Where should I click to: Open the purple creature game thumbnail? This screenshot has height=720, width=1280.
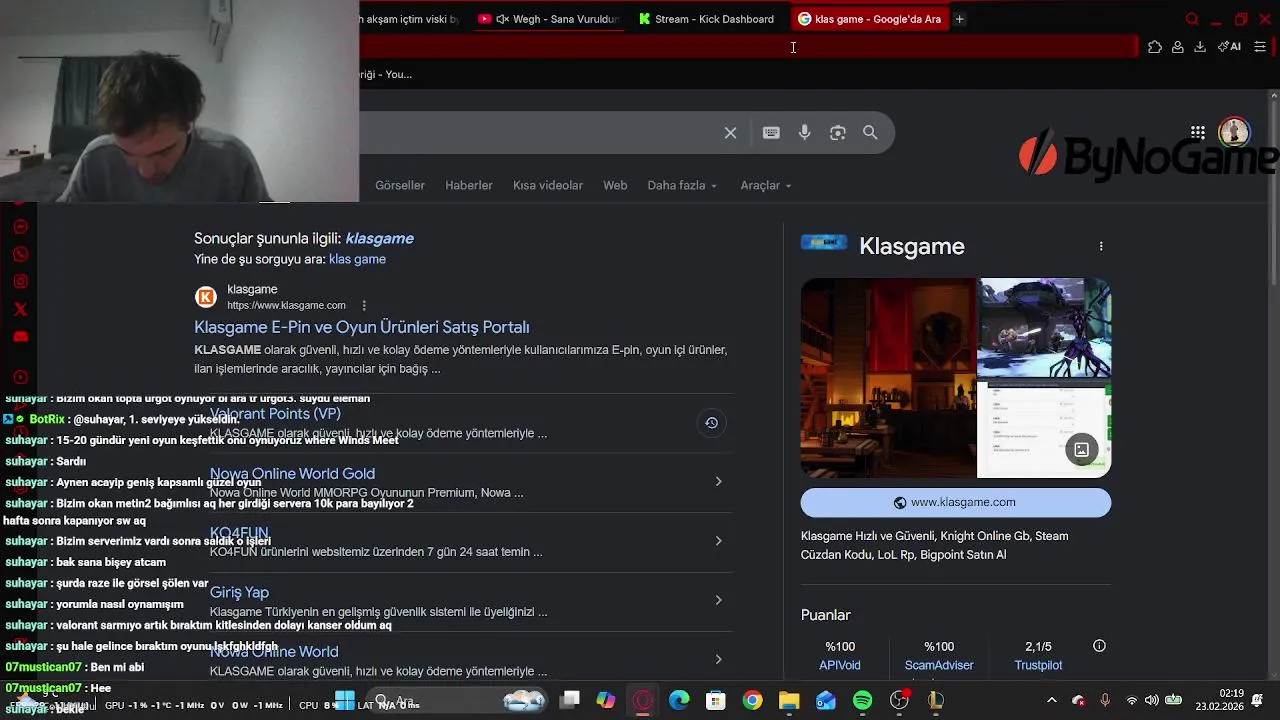[1044, 328]
